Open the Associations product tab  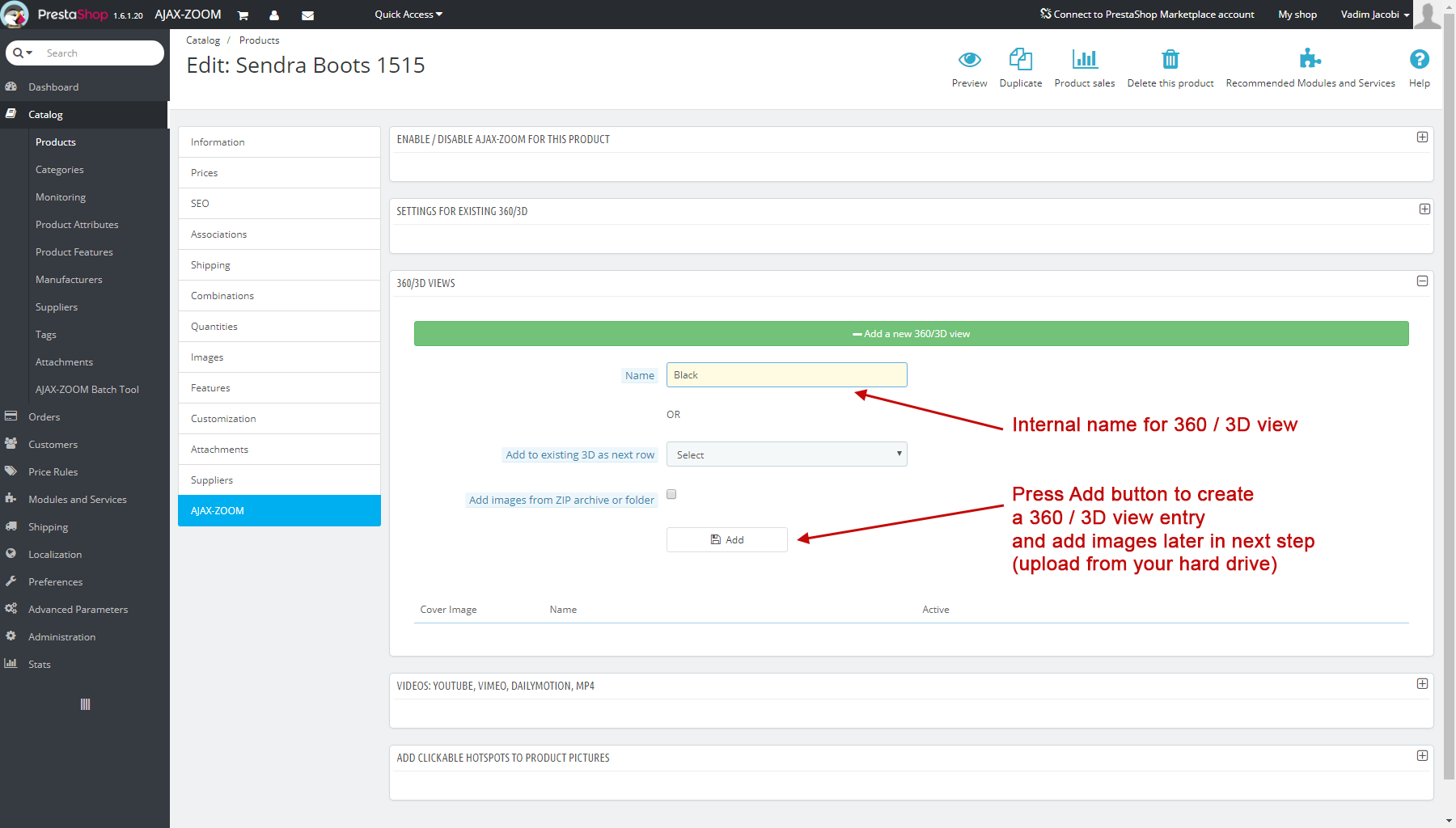pyautogui.click(x=279, y=234)
